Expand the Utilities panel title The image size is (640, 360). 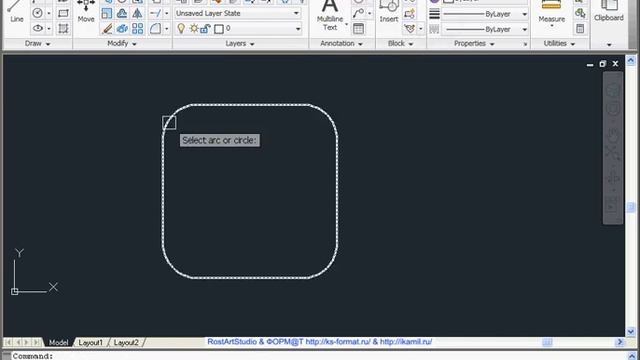(559, 43)
